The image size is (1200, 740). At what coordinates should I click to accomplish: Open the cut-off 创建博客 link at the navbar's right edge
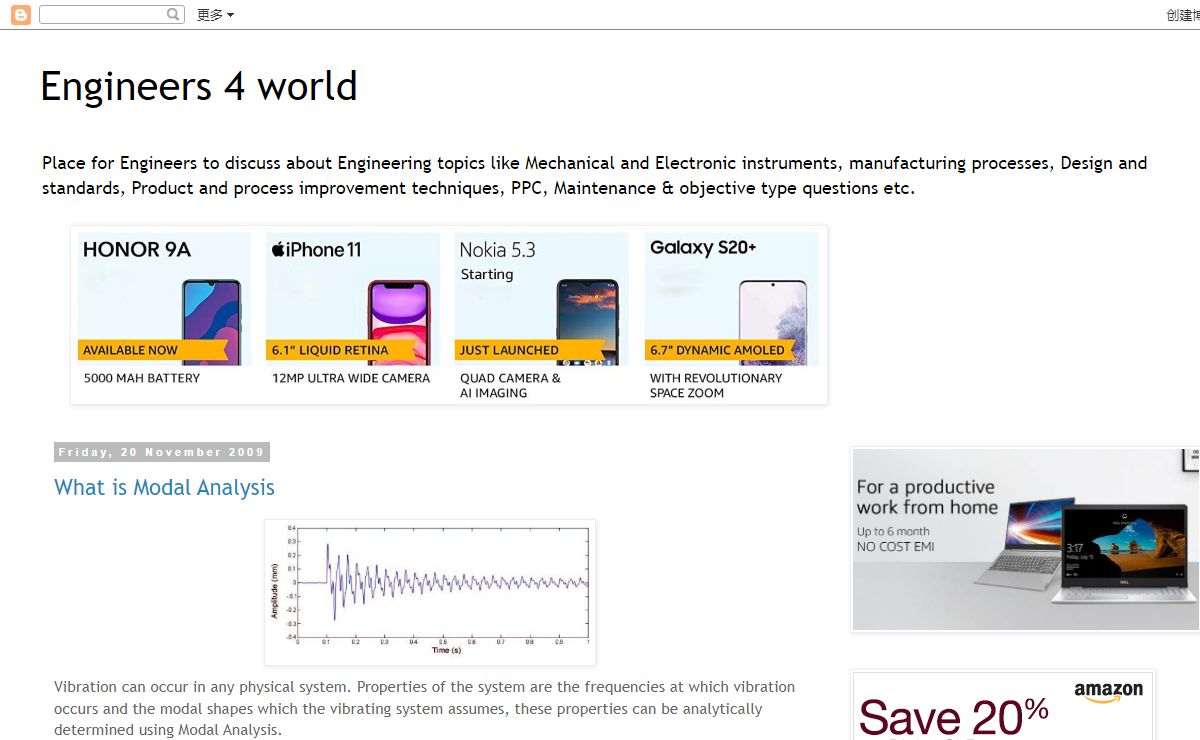pyautogui.click(x=1183, y=15)
